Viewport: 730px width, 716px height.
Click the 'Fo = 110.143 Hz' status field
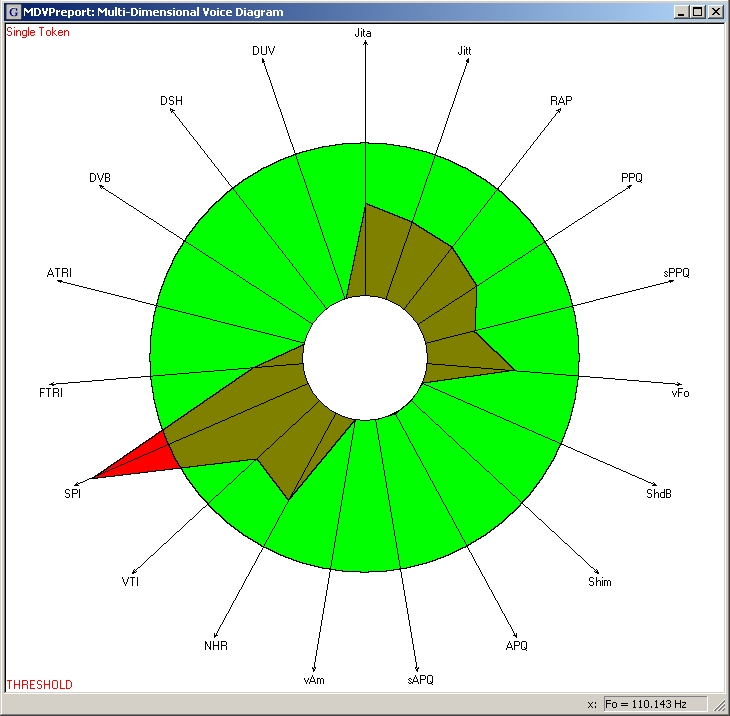point(655,704)
